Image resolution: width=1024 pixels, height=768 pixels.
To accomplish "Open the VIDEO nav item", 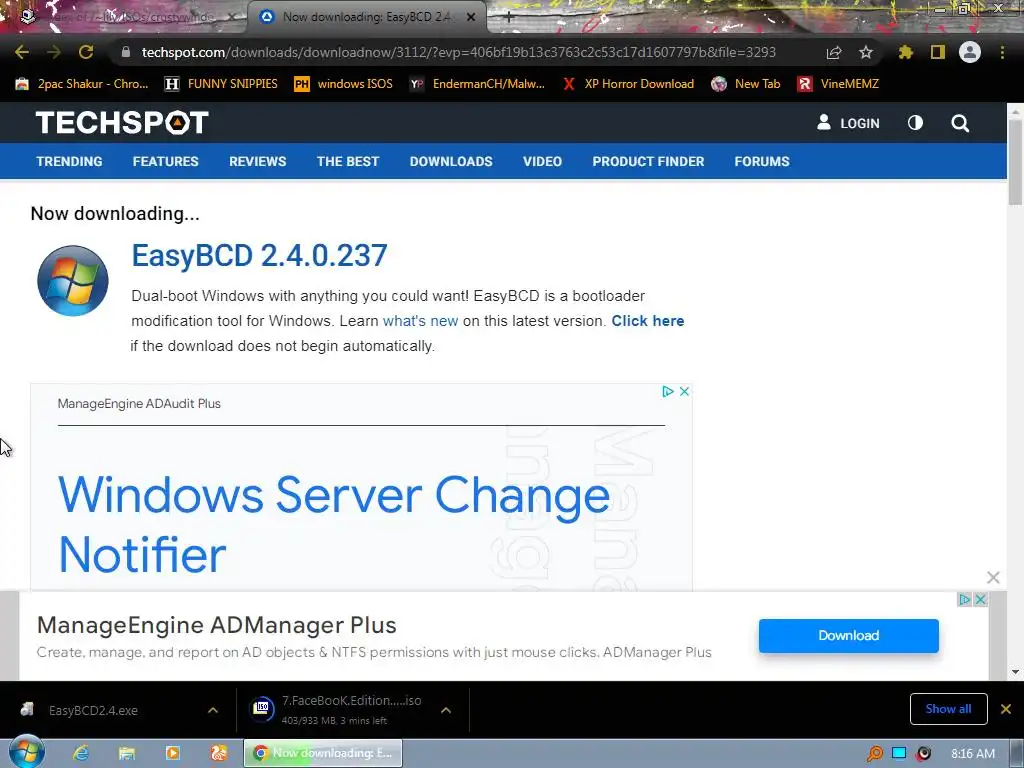I will [x=542, y=161].
